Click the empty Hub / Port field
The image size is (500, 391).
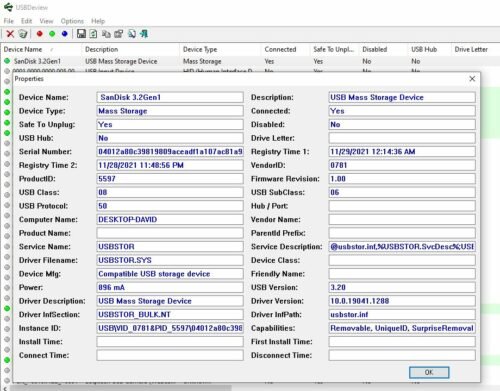(402, 206)
